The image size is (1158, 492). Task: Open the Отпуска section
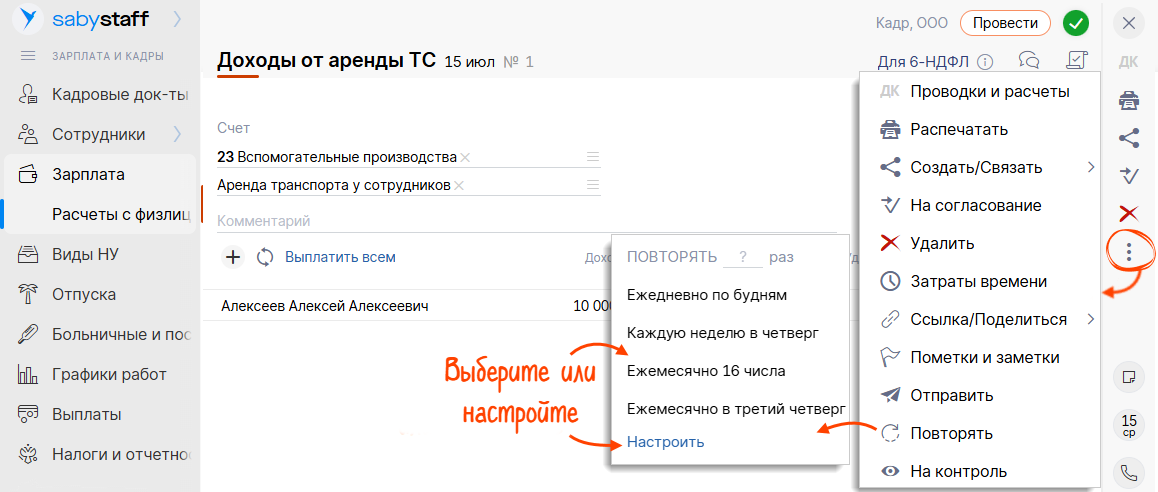click(83, 294)
